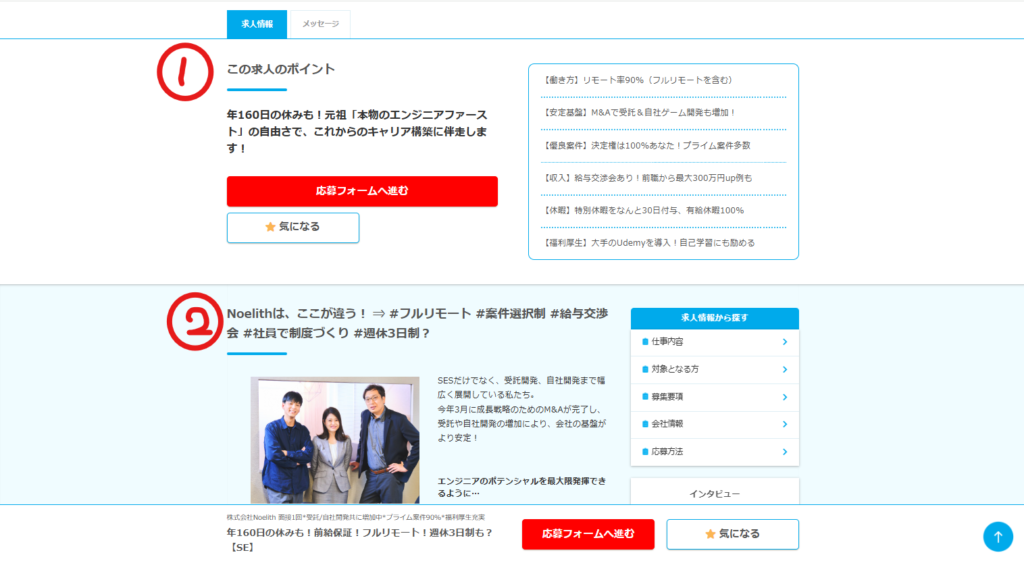1024x561 pixels.
Task: Click star icon in bottom bar 気になる button
Action: [x=710, y=534]
